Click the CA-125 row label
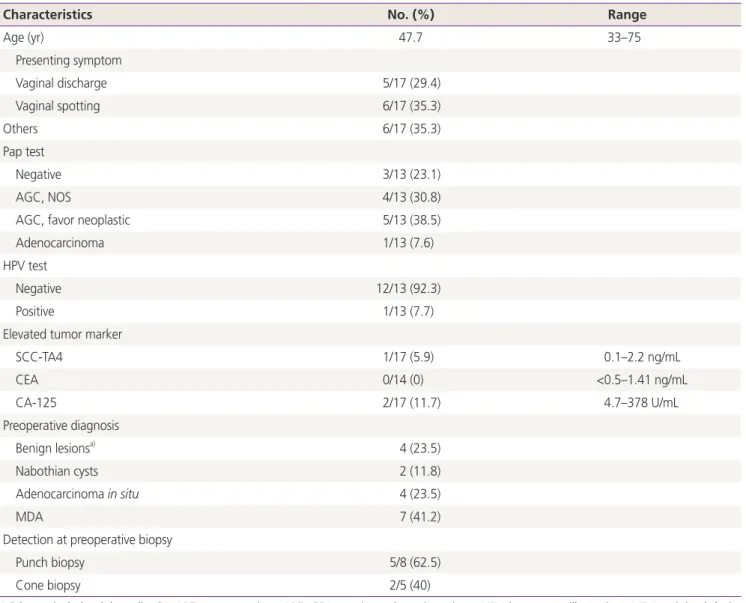 coord(36,403)
